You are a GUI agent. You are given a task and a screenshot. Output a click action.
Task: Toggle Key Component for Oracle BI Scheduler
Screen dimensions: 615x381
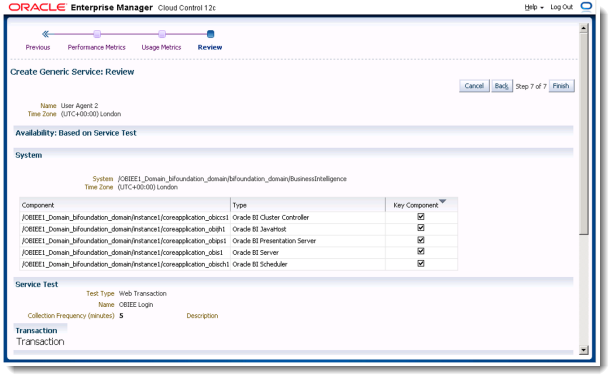(421, 264)
